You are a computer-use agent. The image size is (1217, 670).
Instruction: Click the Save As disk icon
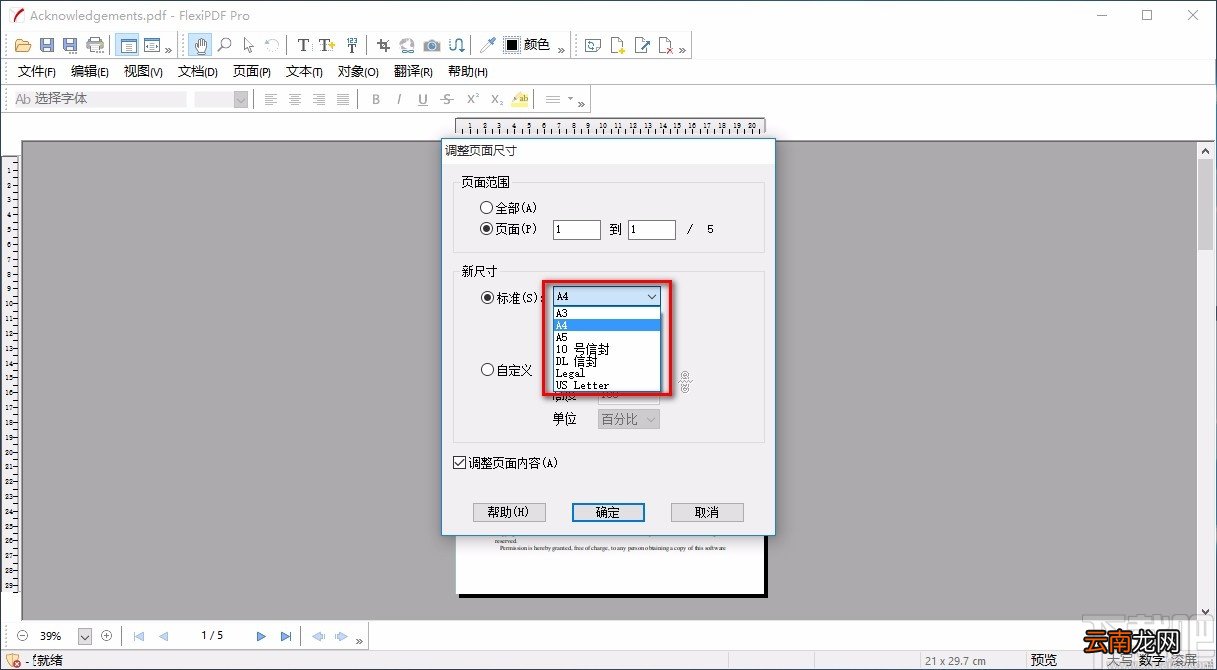coord(70,45)
